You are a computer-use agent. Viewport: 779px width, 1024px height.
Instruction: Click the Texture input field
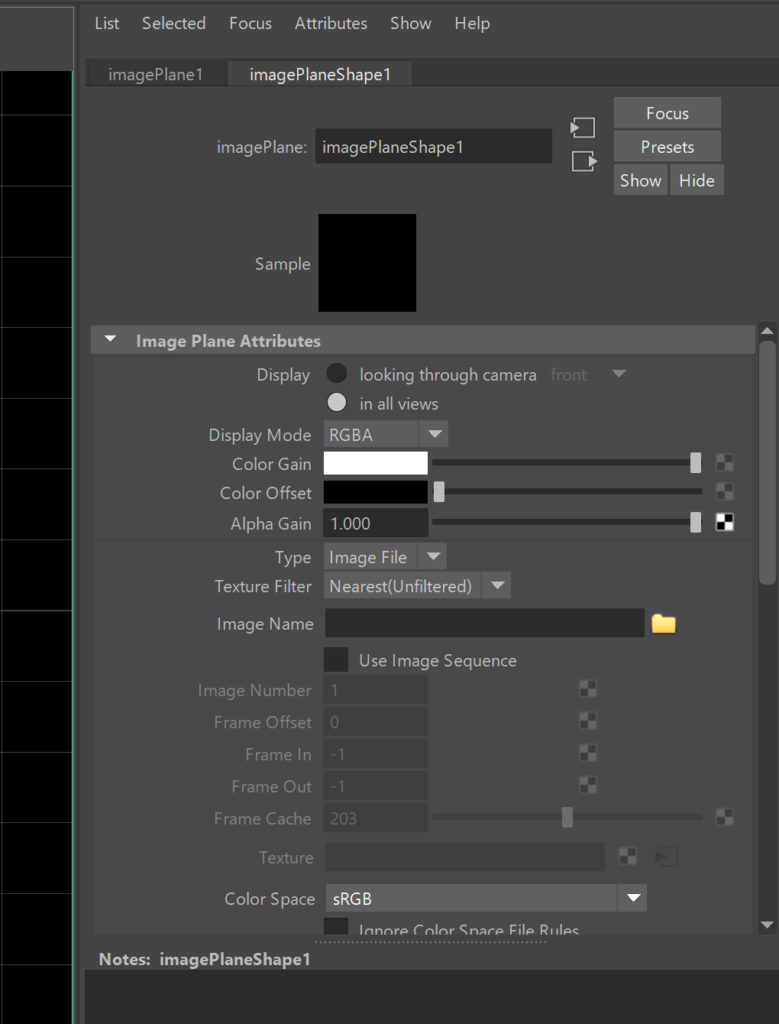click(464, 857)
